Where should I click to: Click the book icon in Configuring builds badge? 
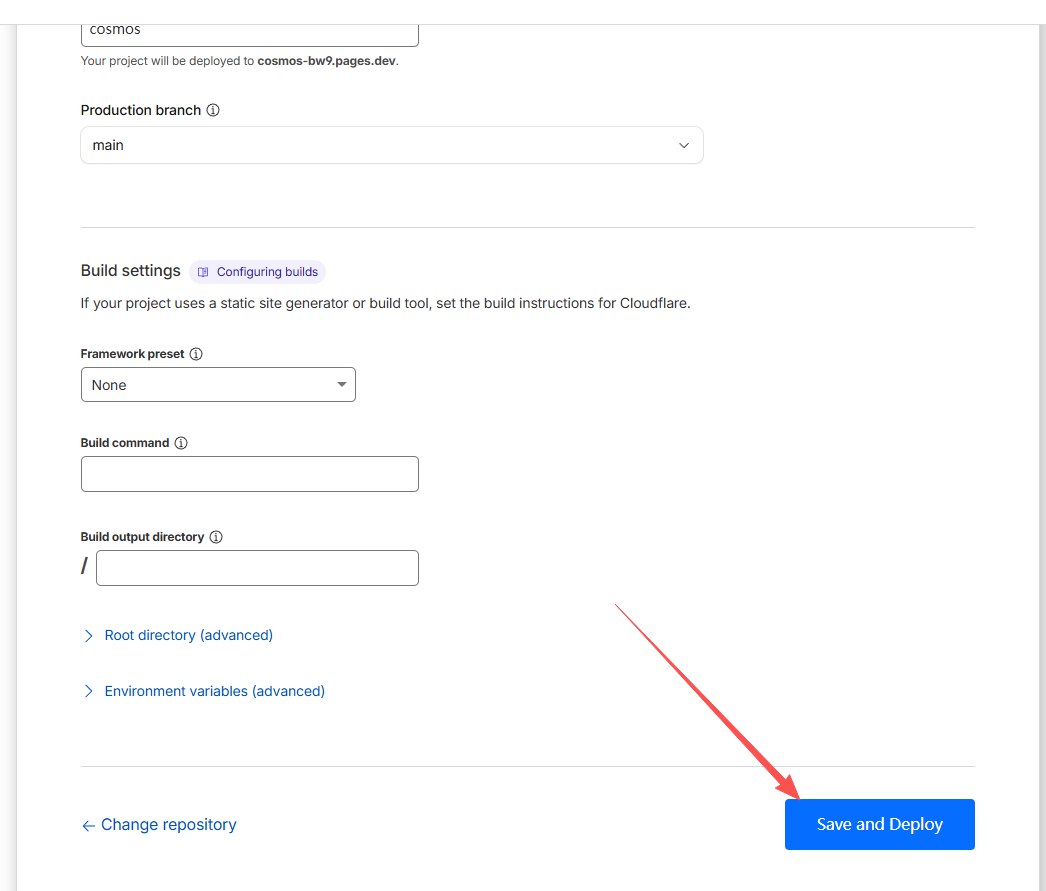(x=203, y=272)
